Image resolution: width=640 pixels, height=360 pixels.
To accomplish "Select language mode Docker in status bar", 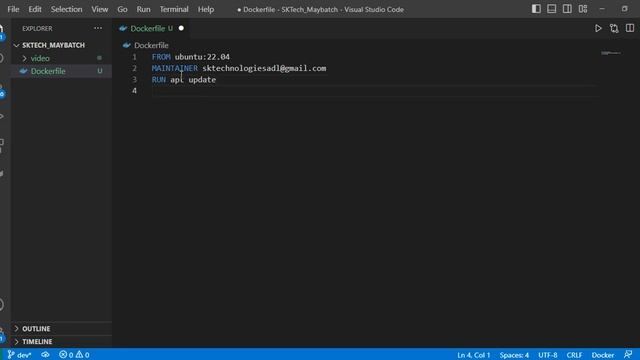I will pyautogui.click(x=603, y=355).
